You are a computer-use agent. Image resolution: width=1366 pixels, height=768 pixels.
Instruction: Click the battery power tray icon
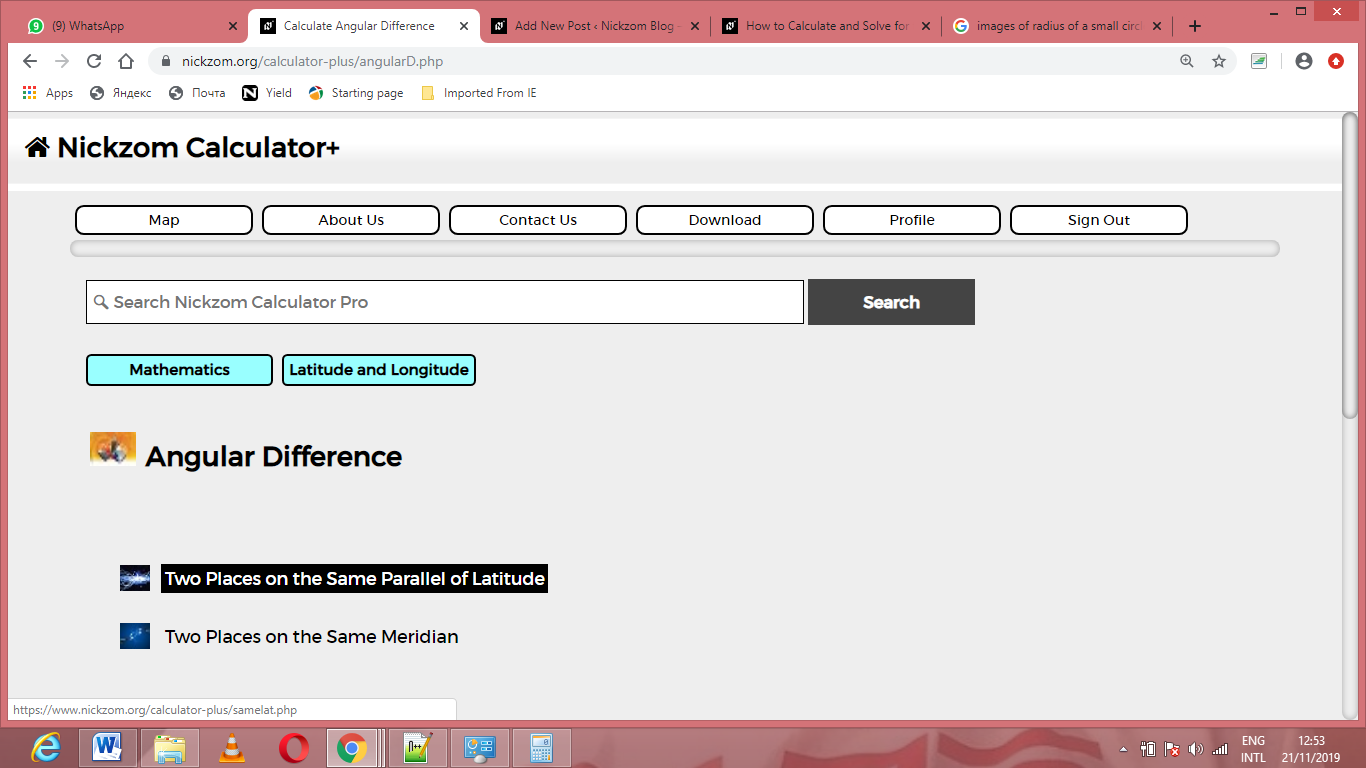click(1149, 749)
